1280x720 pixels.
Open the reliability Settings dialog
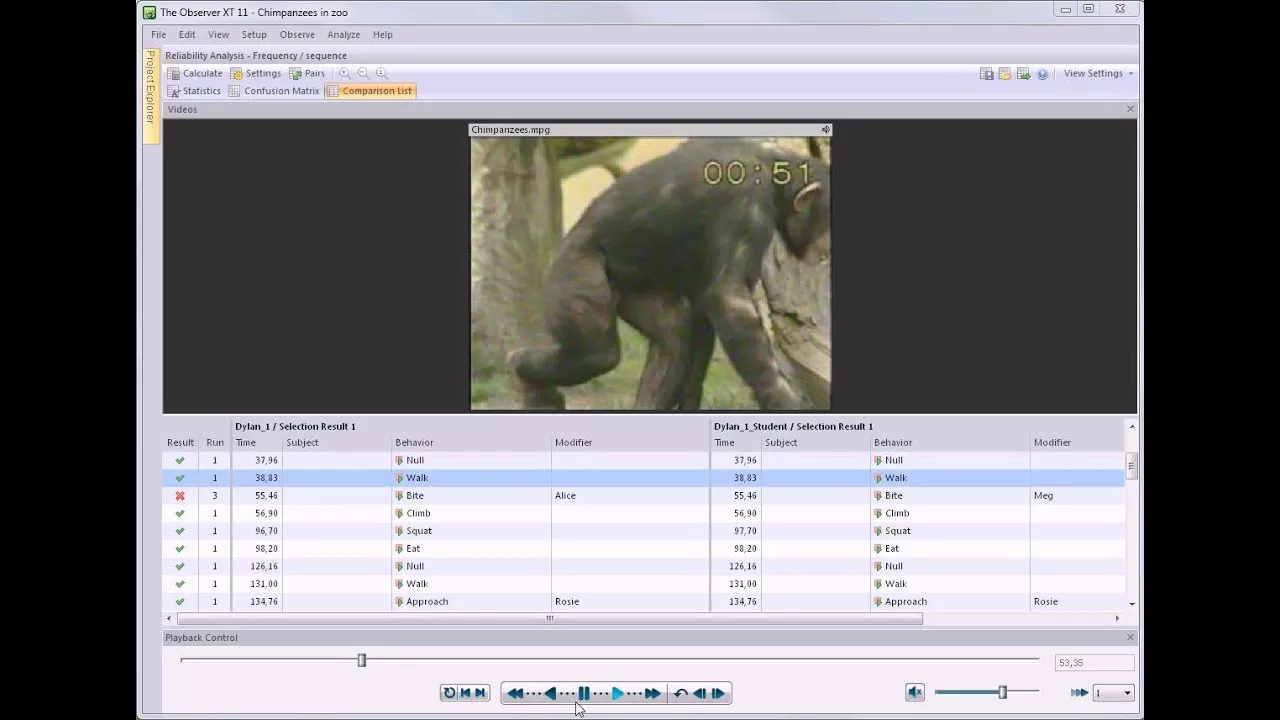coord(256,73)
